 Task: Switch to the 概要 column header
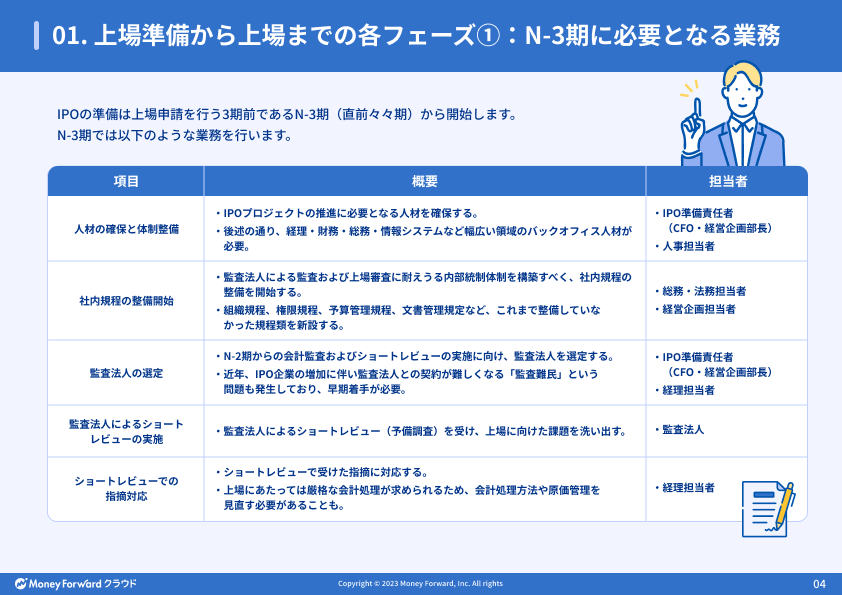click(424, 181)
